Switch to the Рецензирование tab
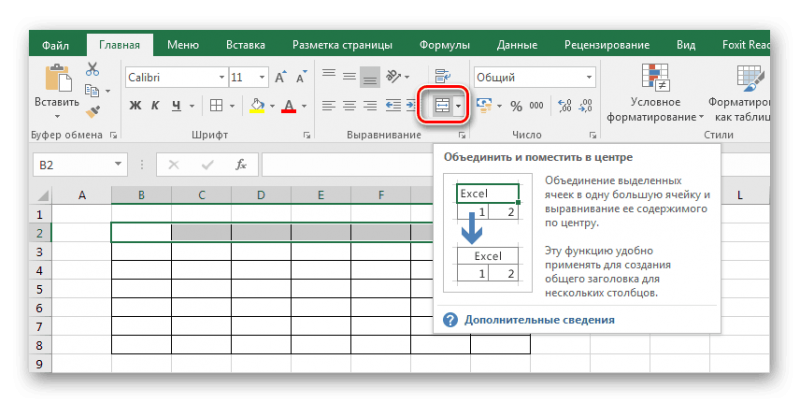800x403 pixels. 607,45
